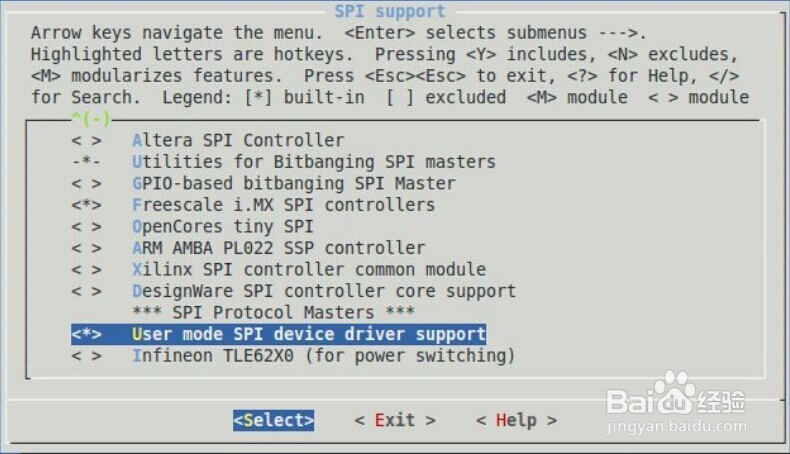Toggle ARM AMBA PL022 SSP controller box
Image resolution: width=790 pixels, height=454 pixels.
coord(86,248)
